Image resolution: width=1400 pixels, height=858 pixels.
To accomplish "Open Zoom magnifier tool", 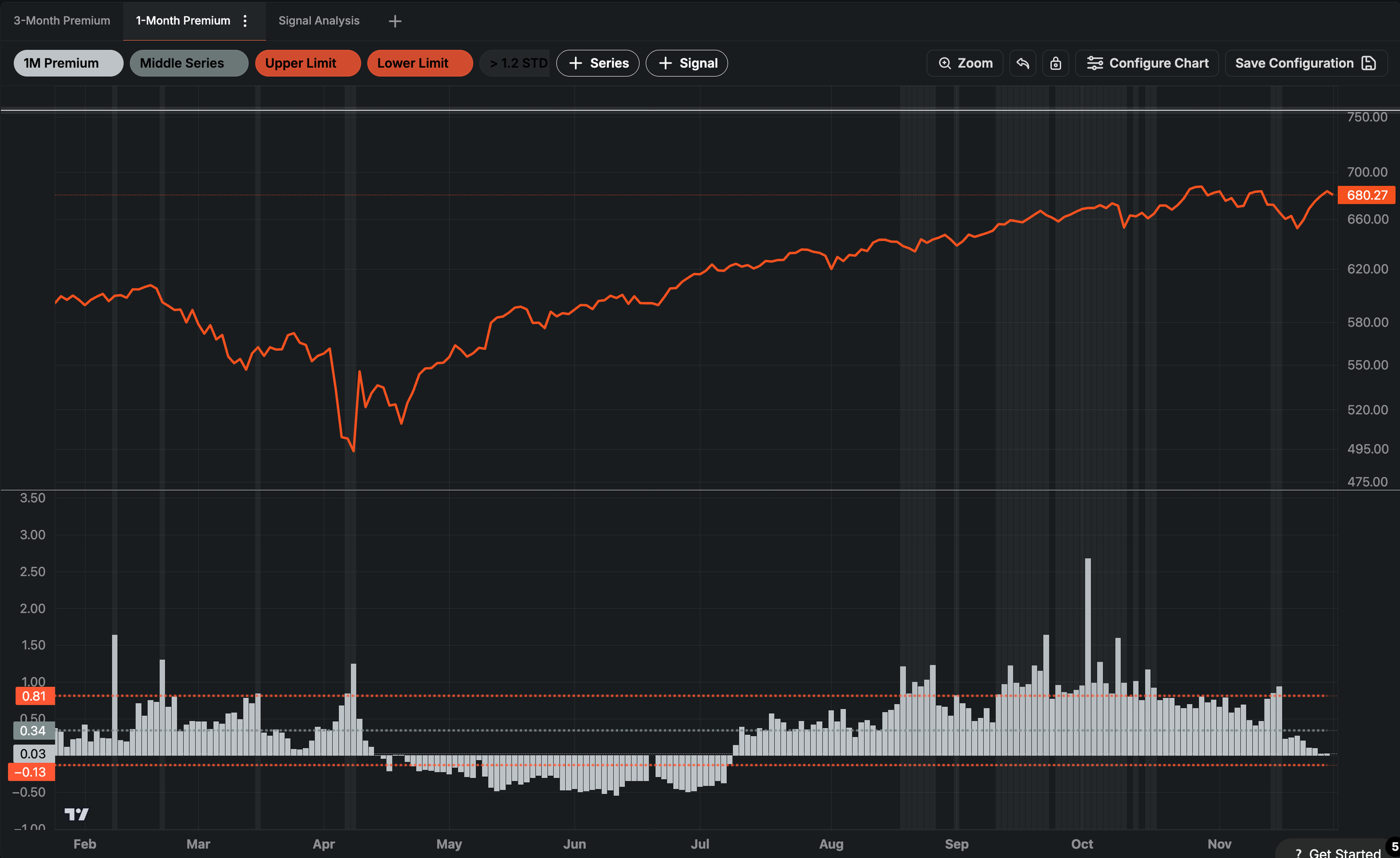I will 964,63.
